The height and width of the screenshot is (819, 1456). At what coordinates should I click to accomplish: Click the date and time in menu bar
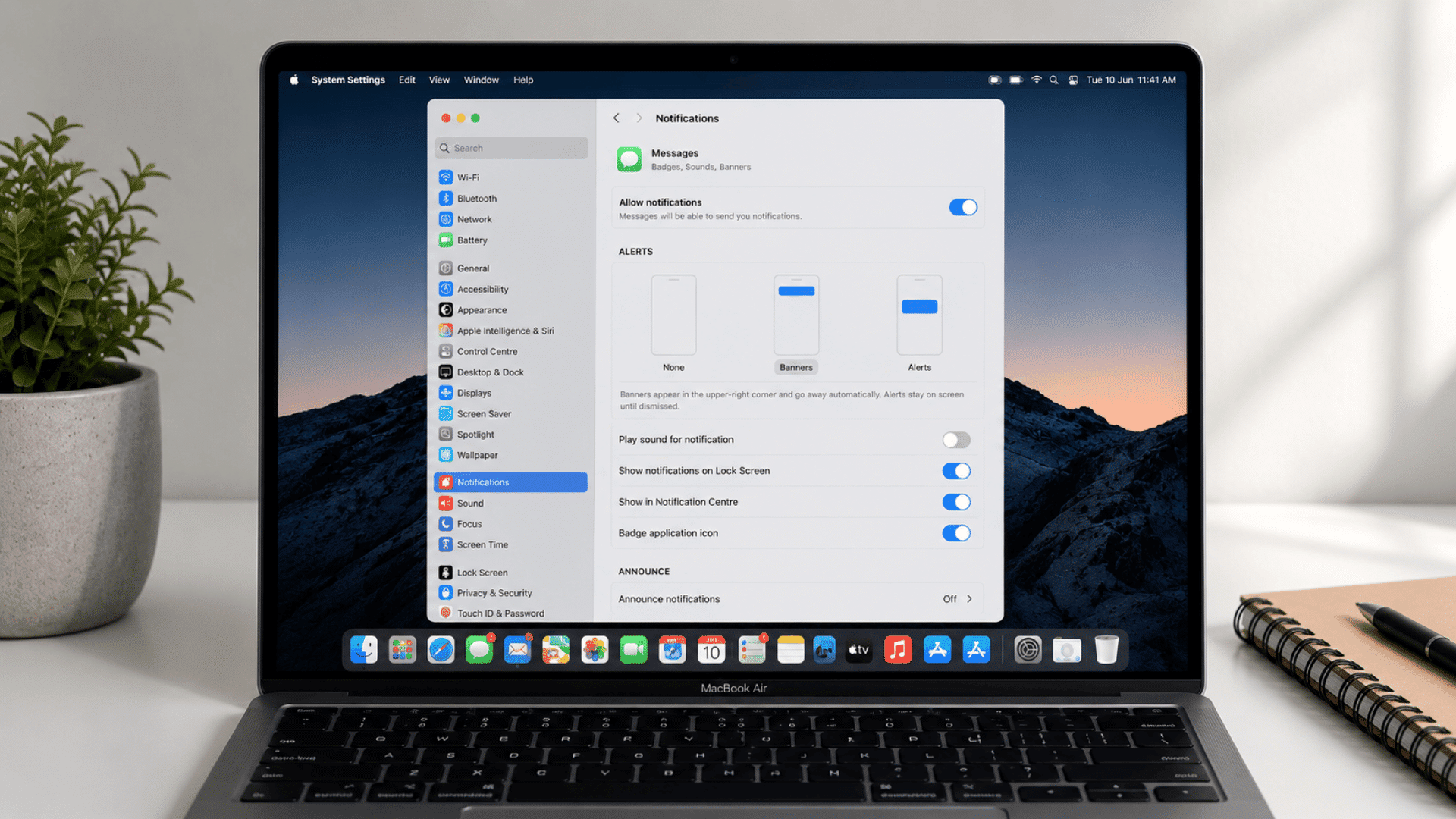point(1131,80)
